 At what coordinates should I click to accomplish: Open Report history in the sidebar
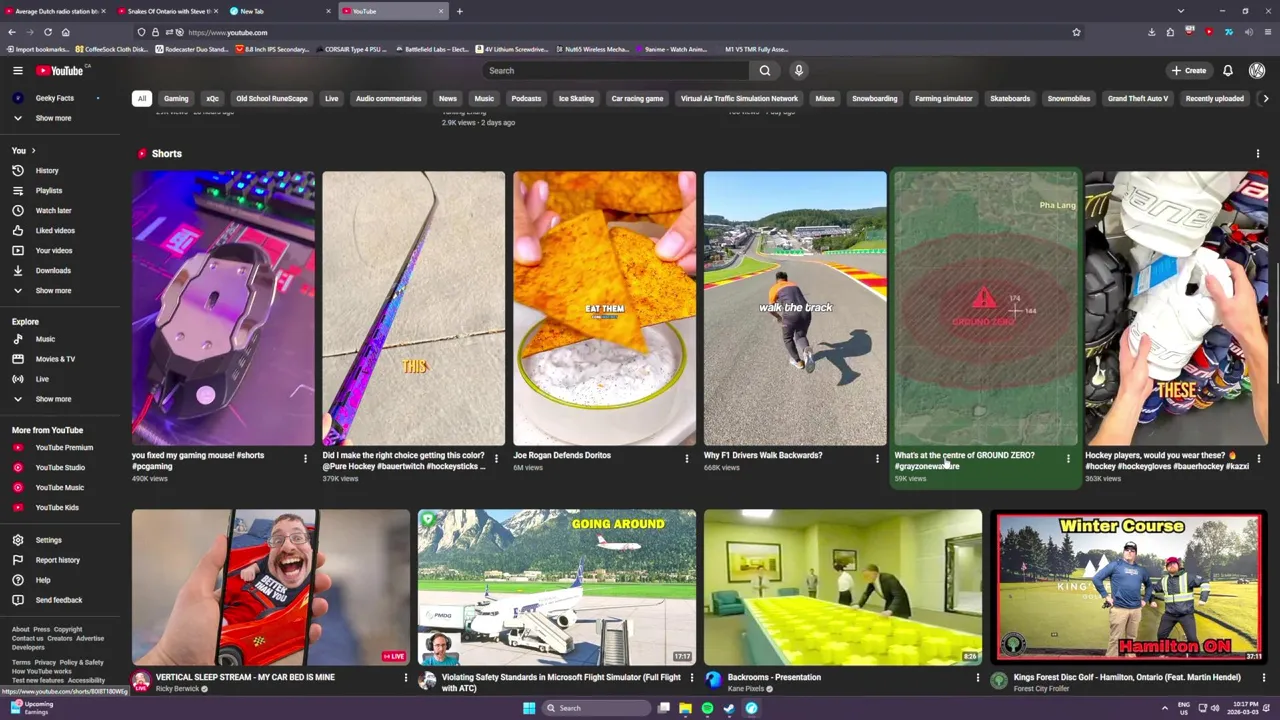[57, 560]
